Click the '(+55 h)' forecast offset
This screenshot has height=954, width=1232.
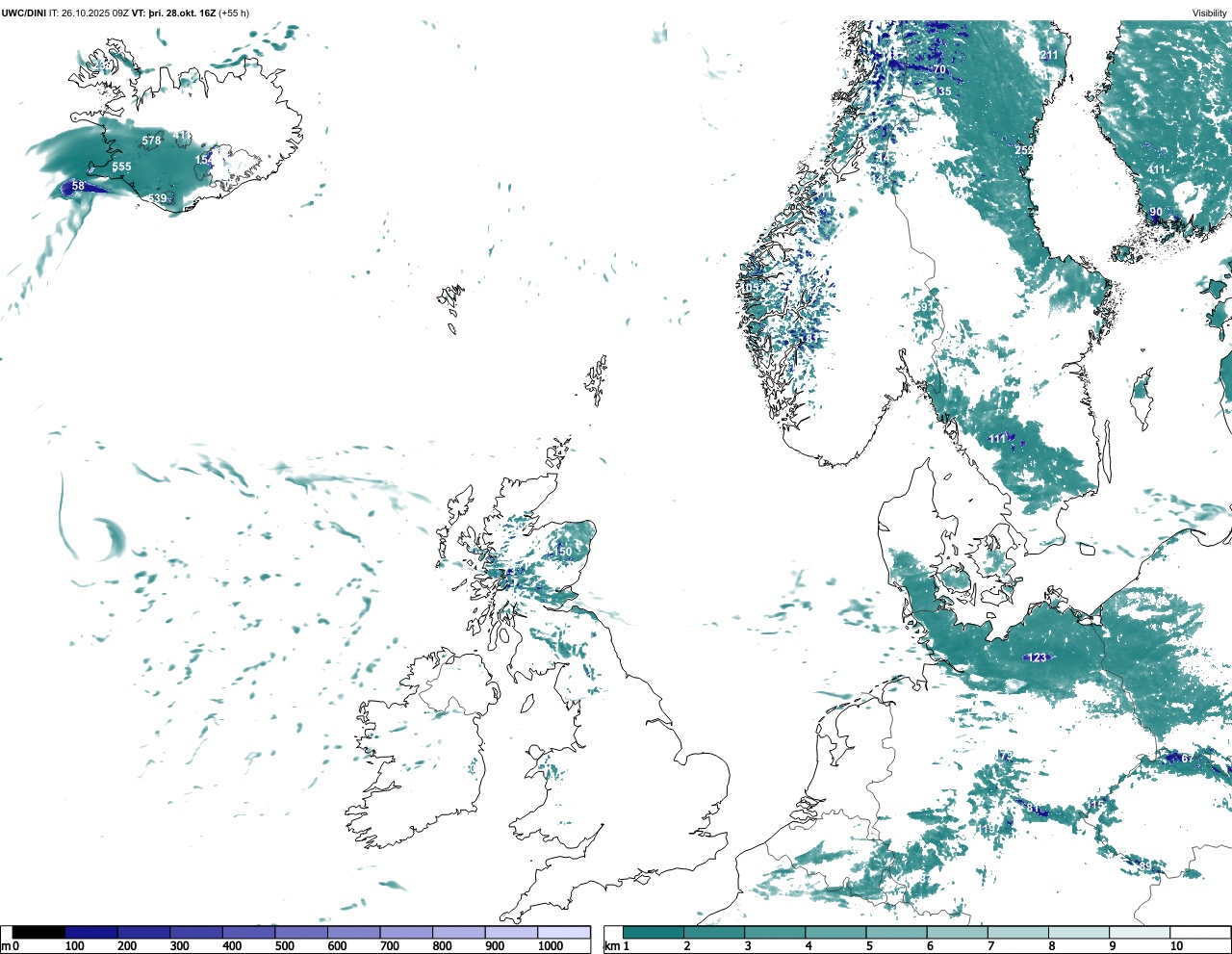(235, 13)
